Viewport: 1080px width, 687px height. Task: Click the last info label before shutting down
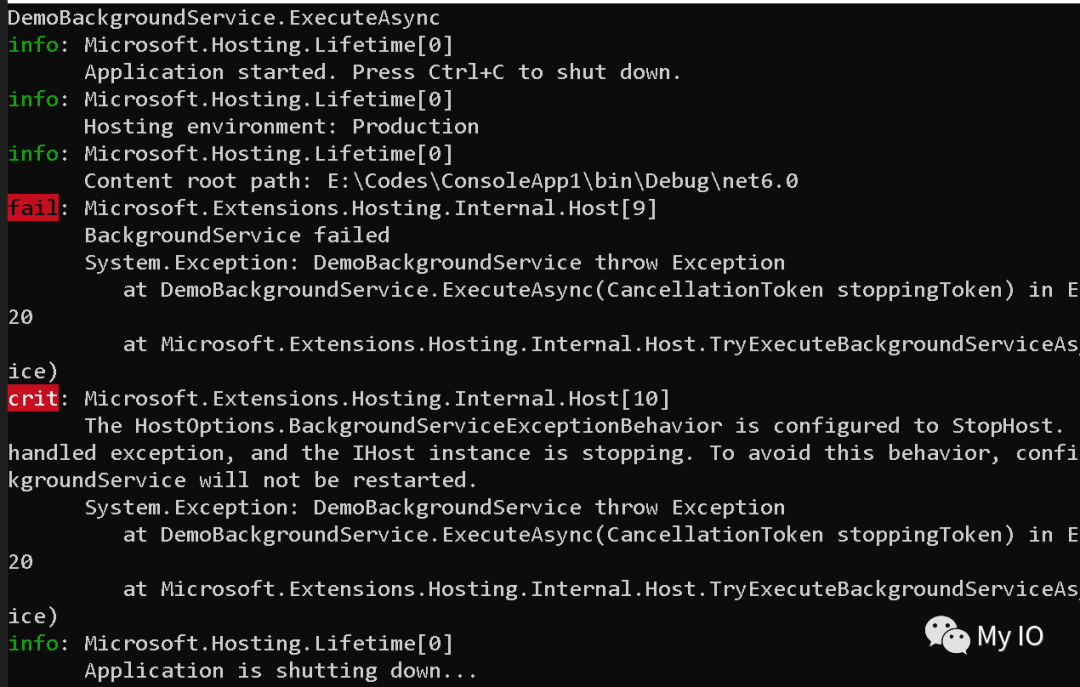[x=33, y=643]
